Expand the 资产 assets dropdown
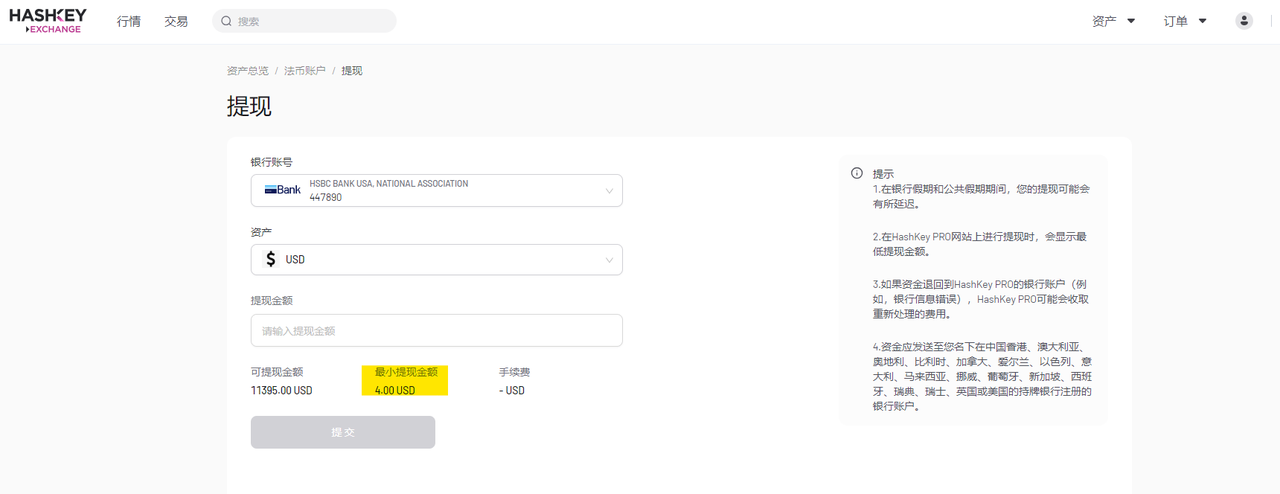 pos(1114,21)
